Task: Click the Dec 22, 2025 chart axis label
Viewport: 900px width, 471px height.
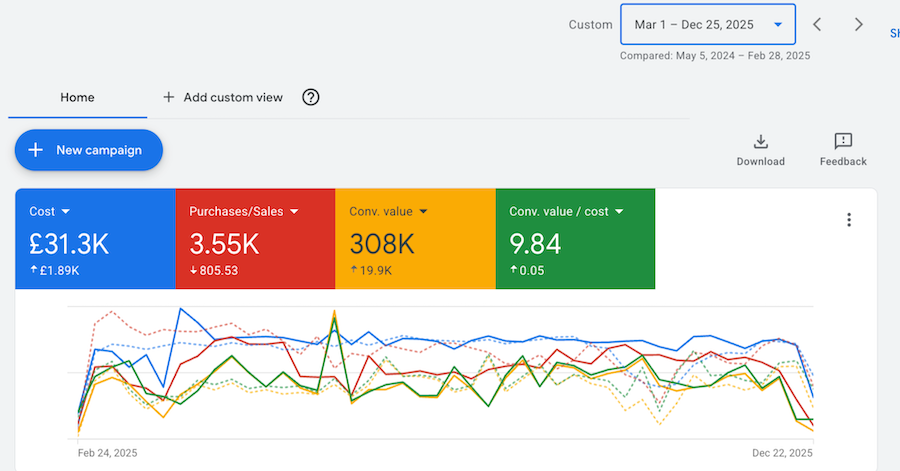Action: 783,453
